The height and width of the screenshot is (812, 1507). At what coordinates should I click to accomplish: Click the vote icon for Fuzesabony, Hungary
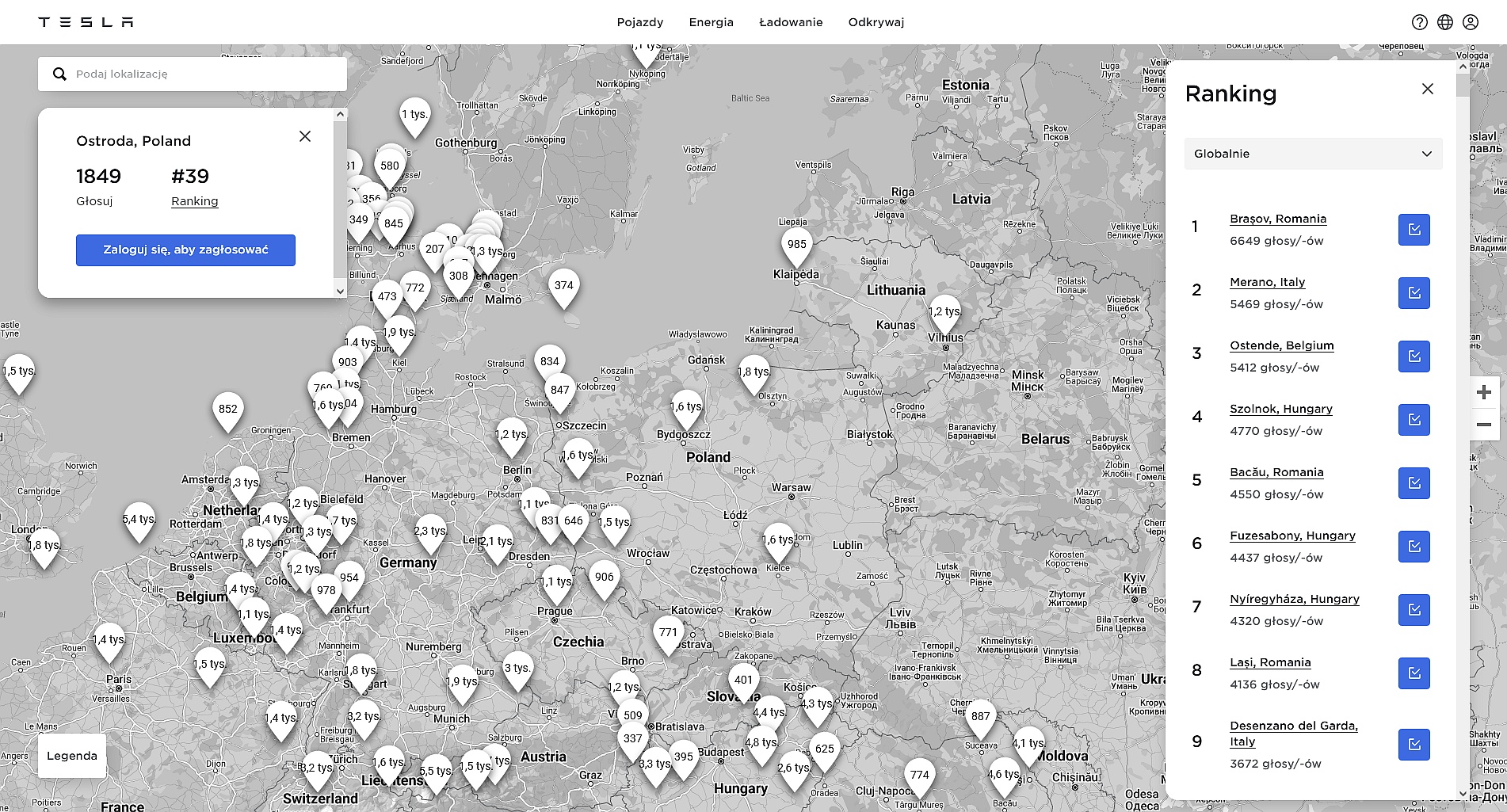[x=1414, y=547]
